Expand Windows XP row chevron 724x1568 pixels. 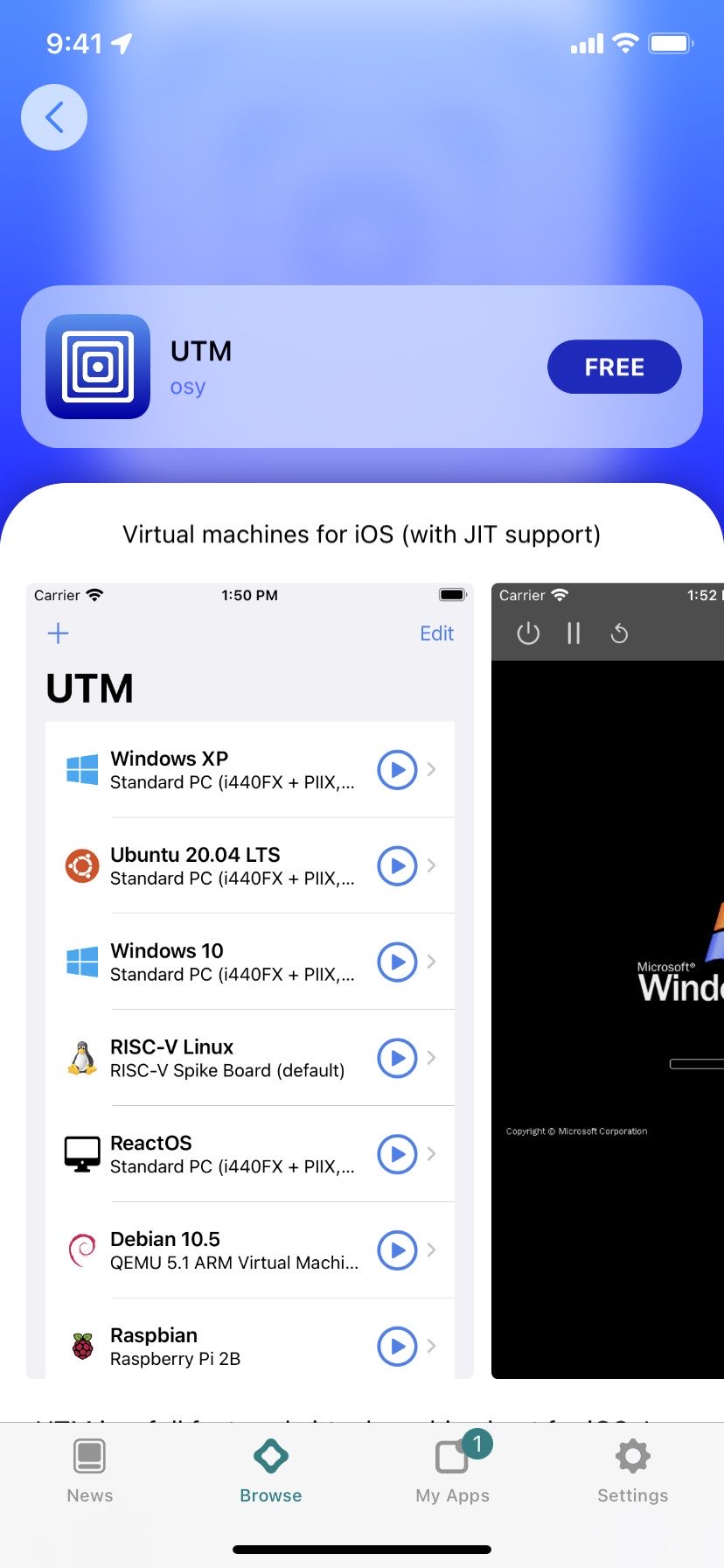coord(431,770)
